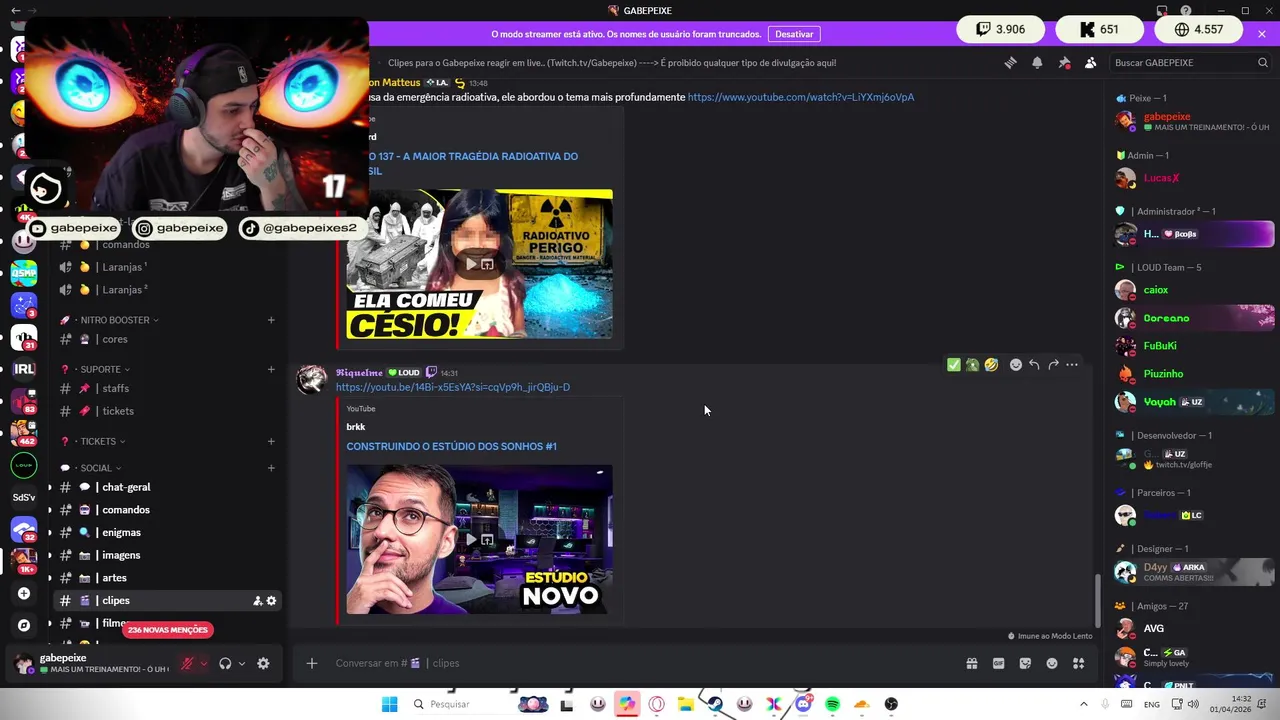Create invite for clipes channel

point(257,601)
